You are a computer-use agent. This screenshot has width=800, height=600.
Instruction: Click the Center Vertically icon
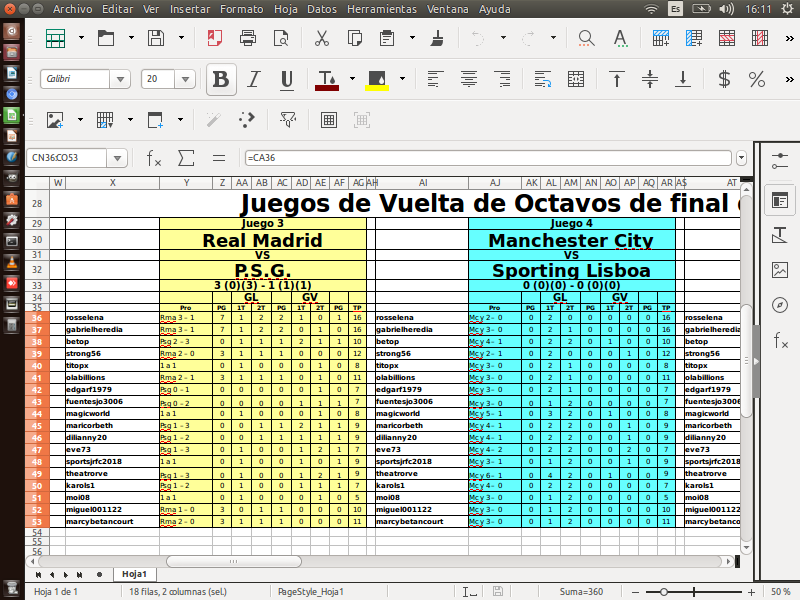click(x=650, y=79)
